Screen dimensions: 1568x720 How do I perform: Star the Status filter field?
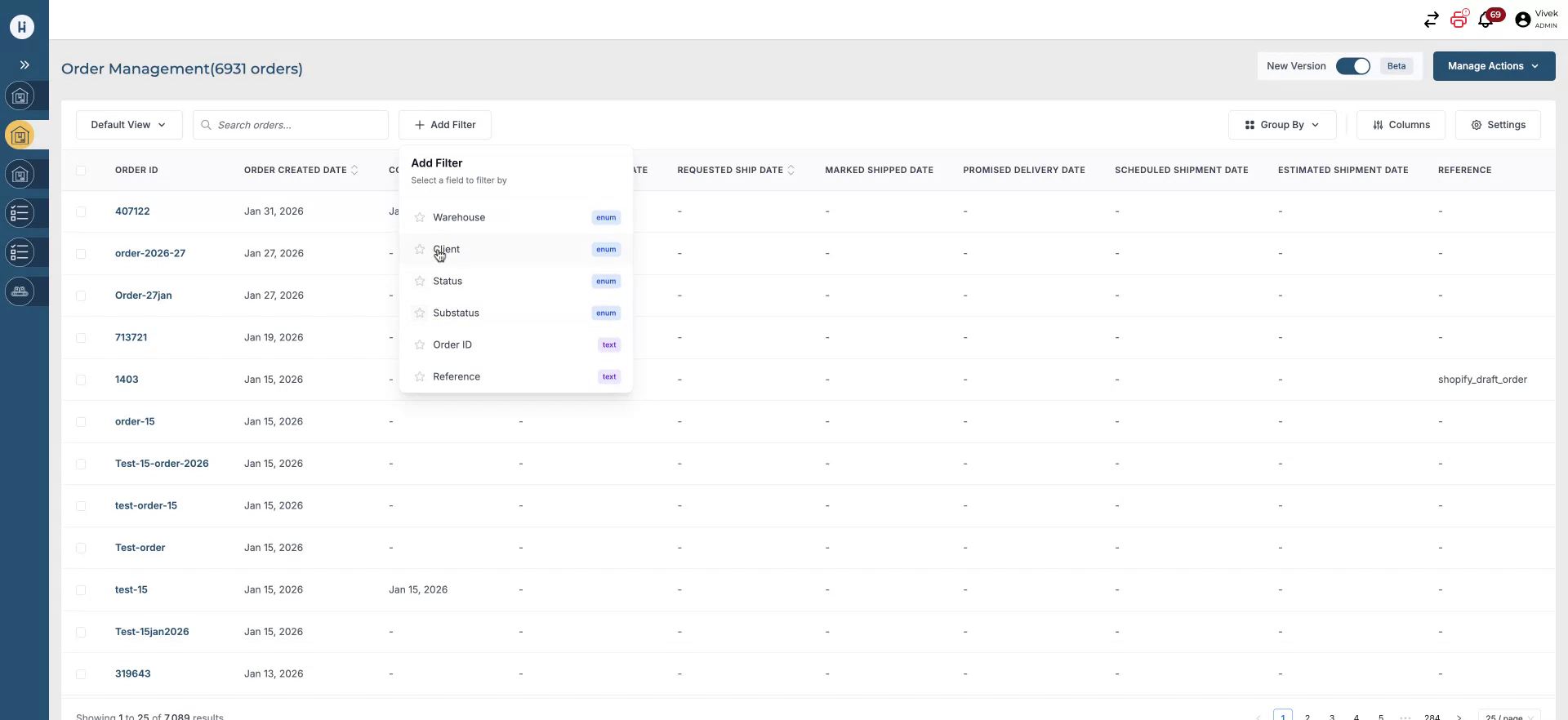420,282
